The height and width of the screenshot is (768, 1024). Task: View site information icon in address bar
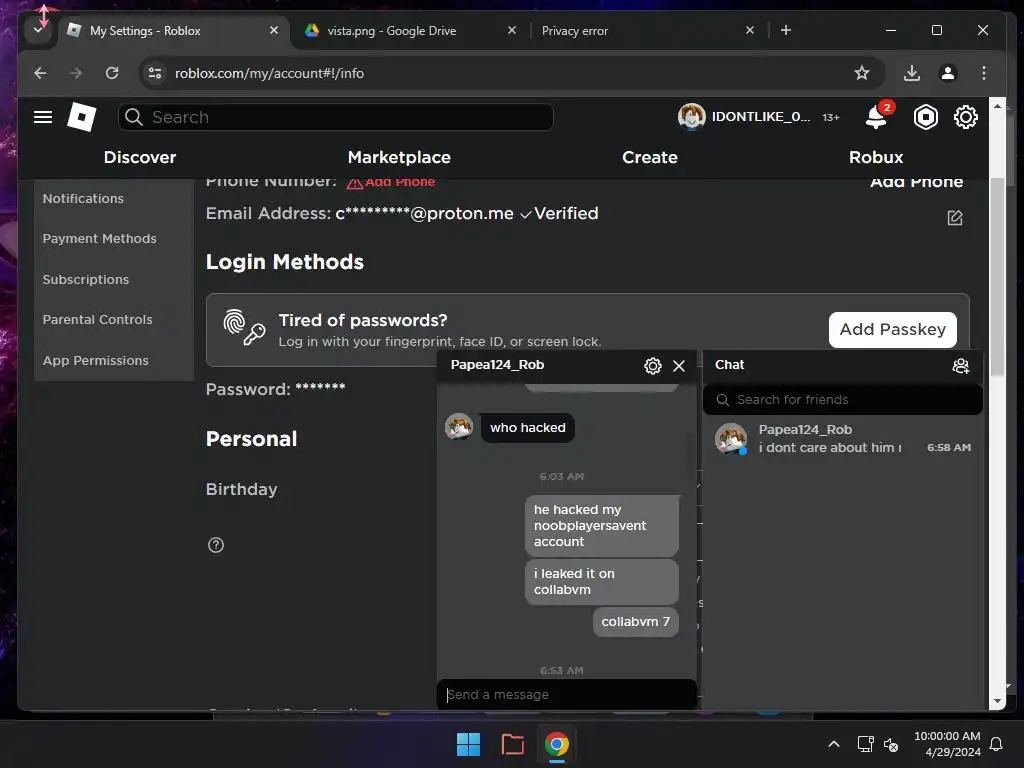coord(155,73)
